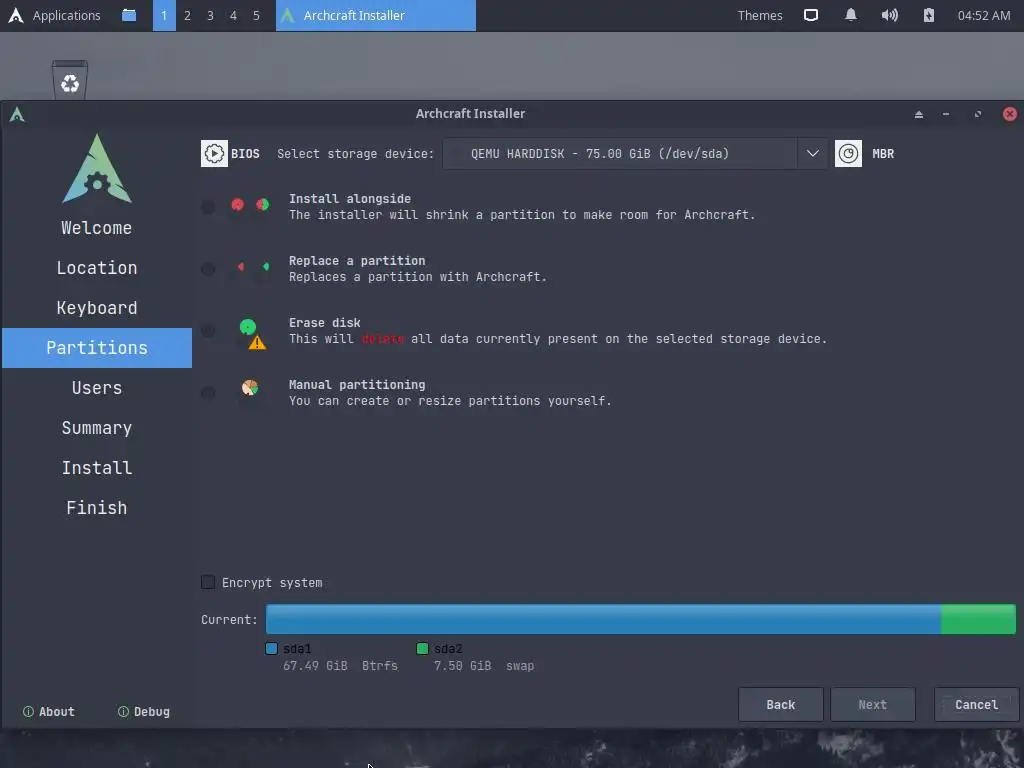Select the Install alongside radio button
The height and width of the screenshot is (768, 1024).
click(x=208, y=207)
